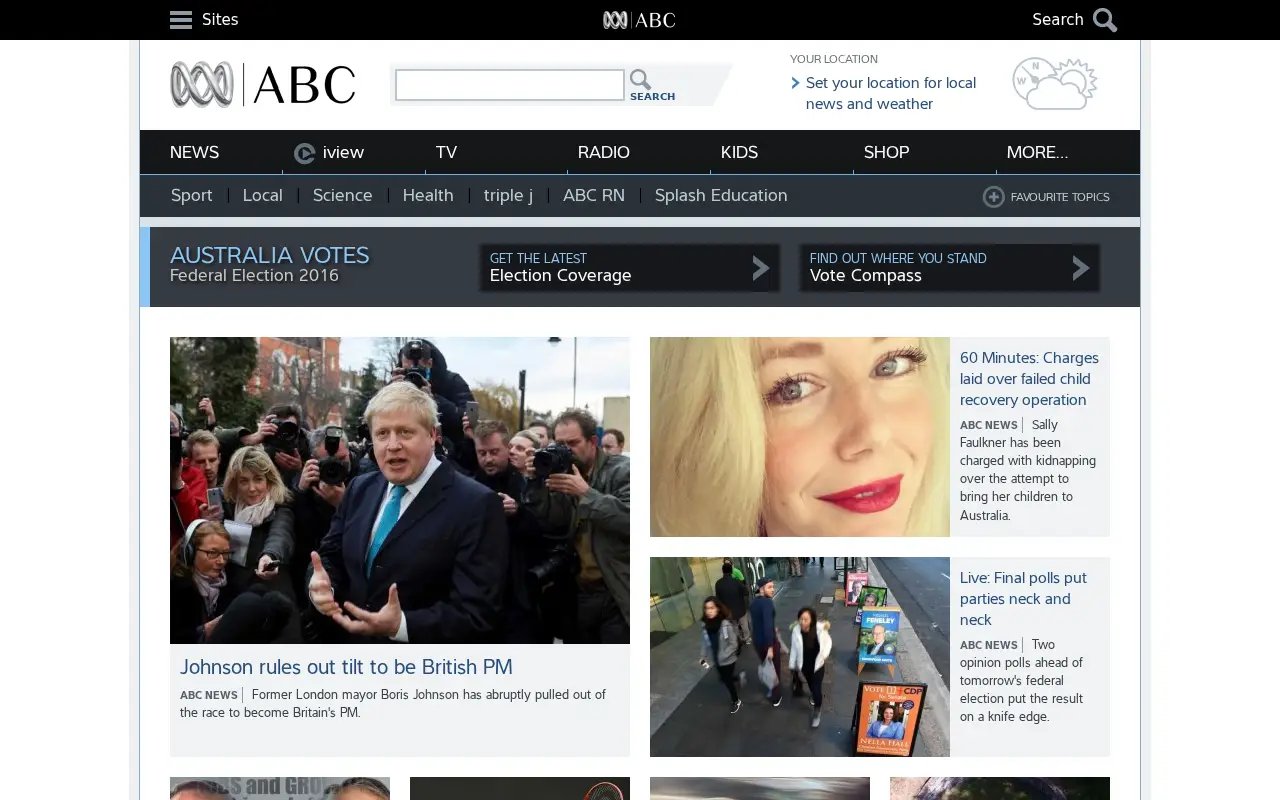
Task: Open the Splash Education link
Action: tap(721, 195)
